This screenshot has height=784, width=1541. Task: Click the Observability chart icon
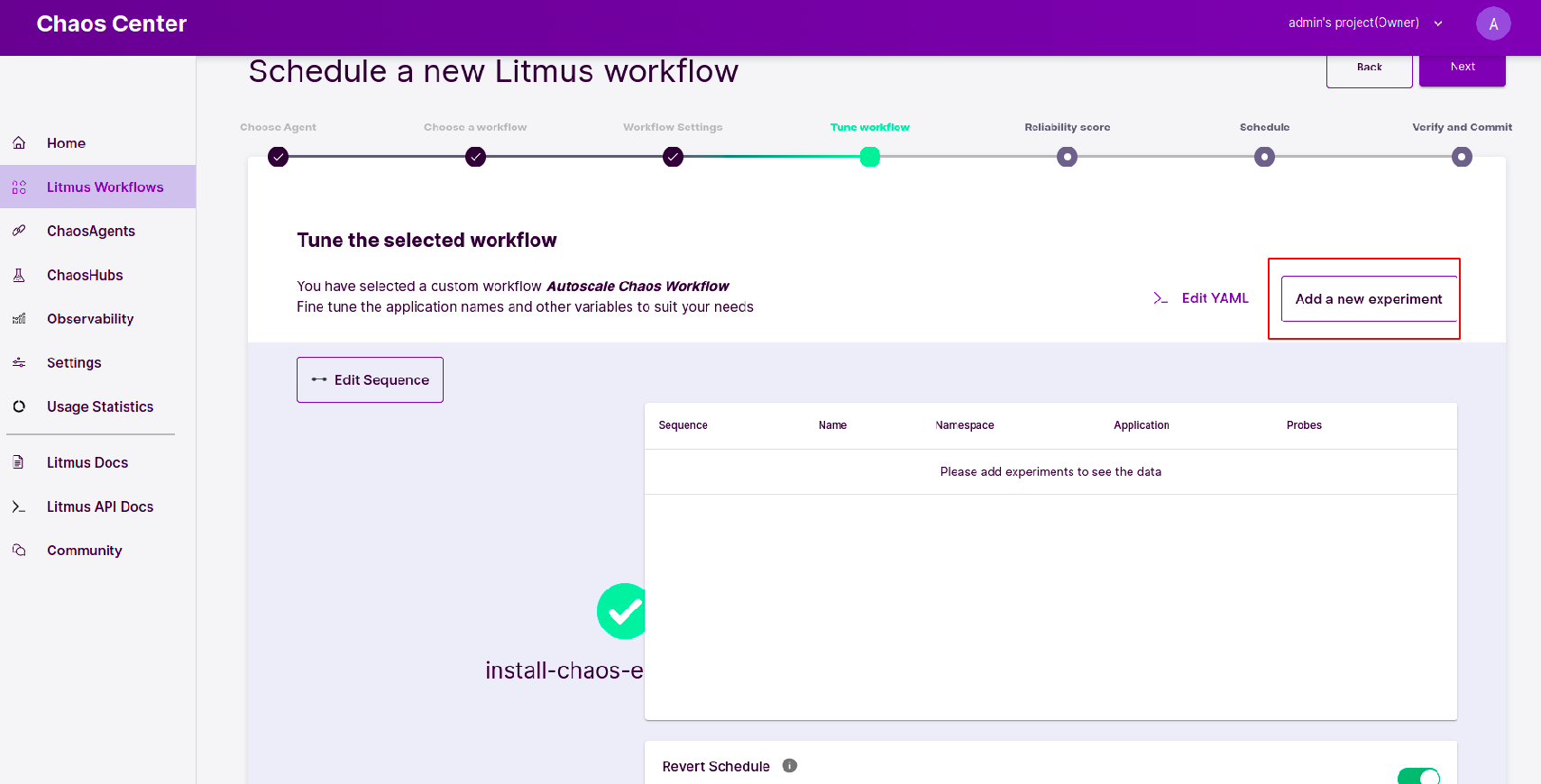tap(19, 319)
